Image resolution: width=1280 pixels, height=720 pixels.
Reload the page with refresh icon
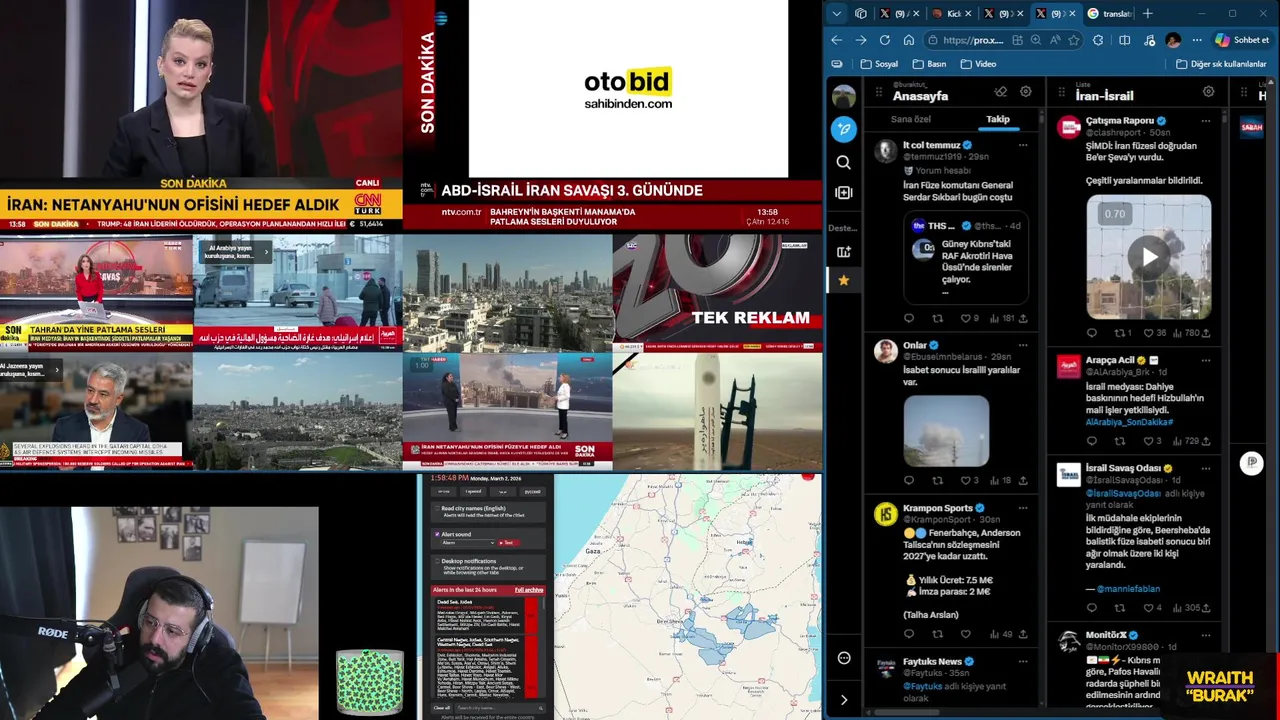(x=885, y=40)
